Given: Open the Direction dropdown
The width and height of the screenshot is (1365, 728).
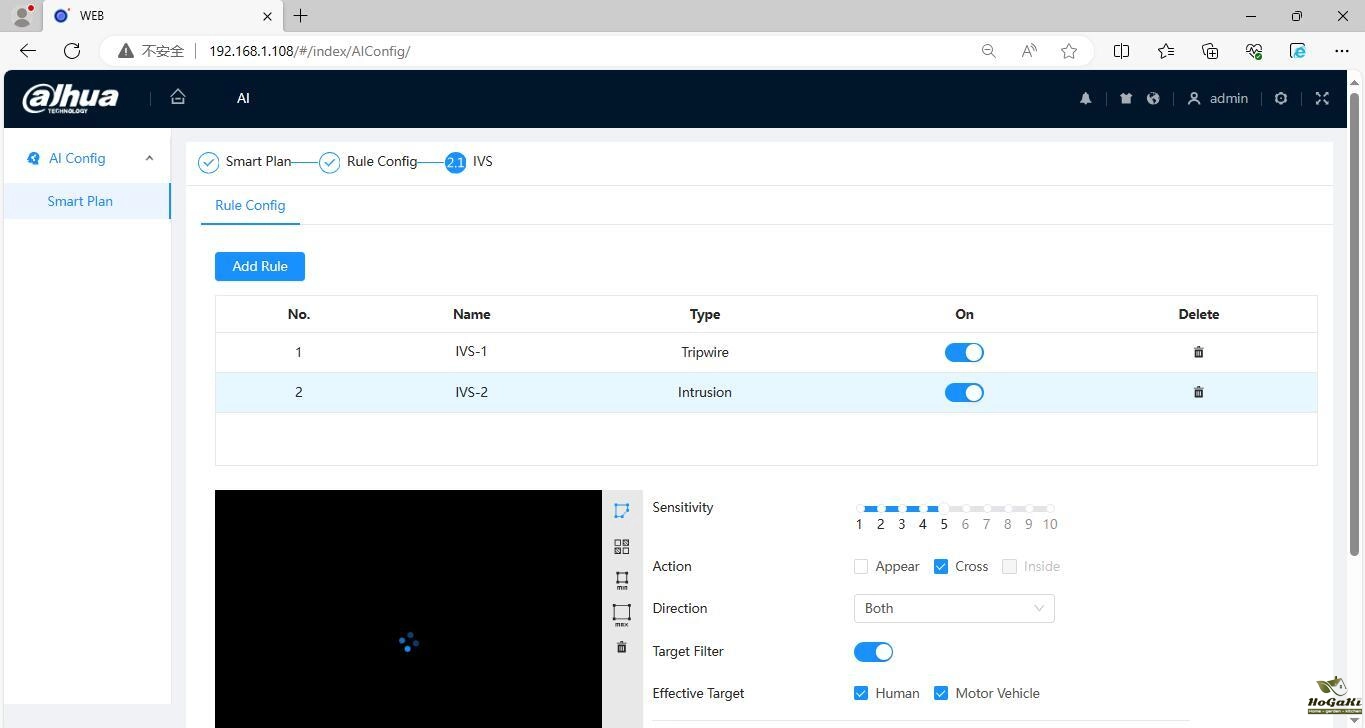Looking at the screenshot, I should 953,608.
